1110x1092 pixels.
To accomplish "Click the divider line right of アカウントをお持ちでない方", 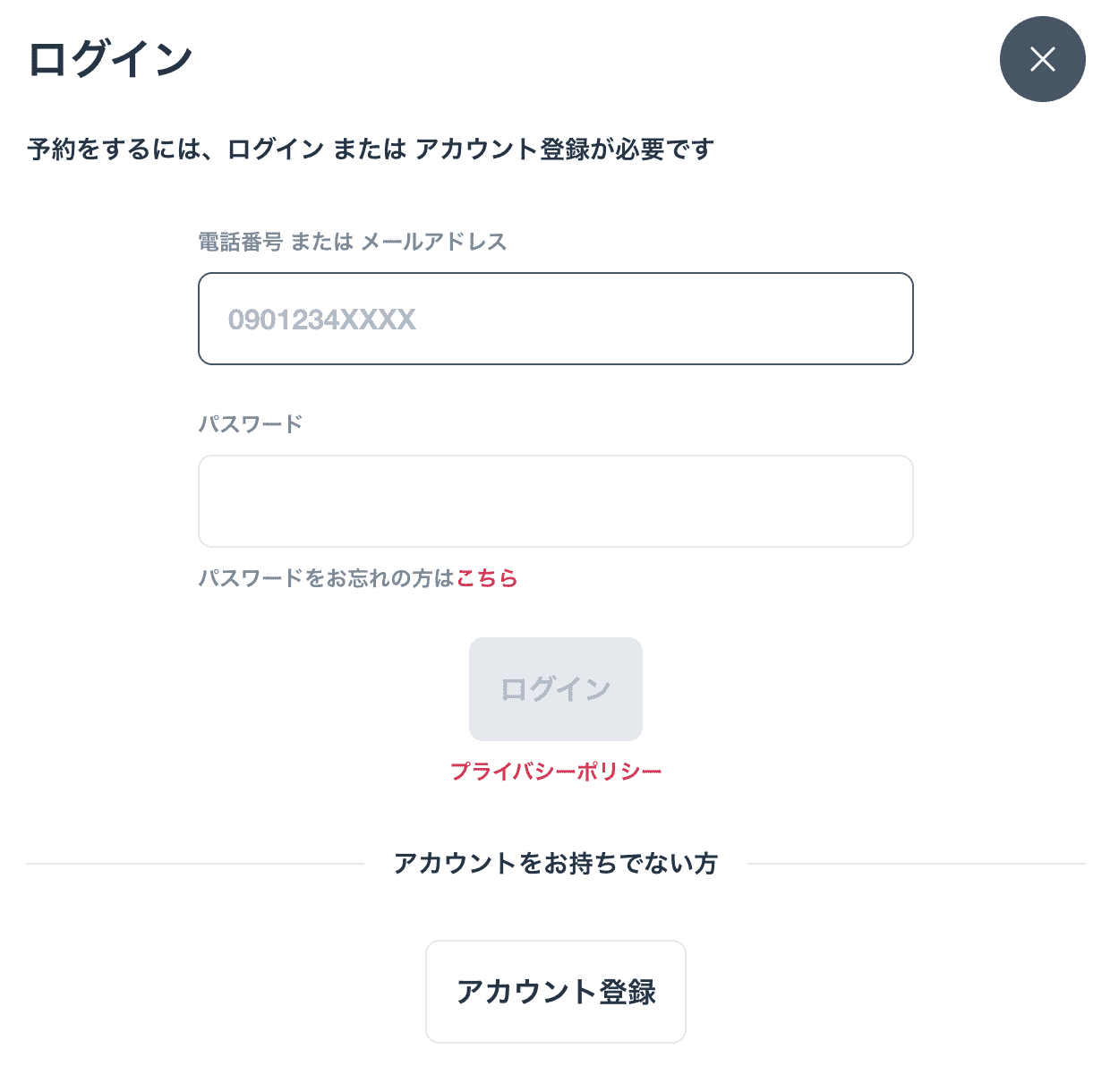I will point(917,864).
